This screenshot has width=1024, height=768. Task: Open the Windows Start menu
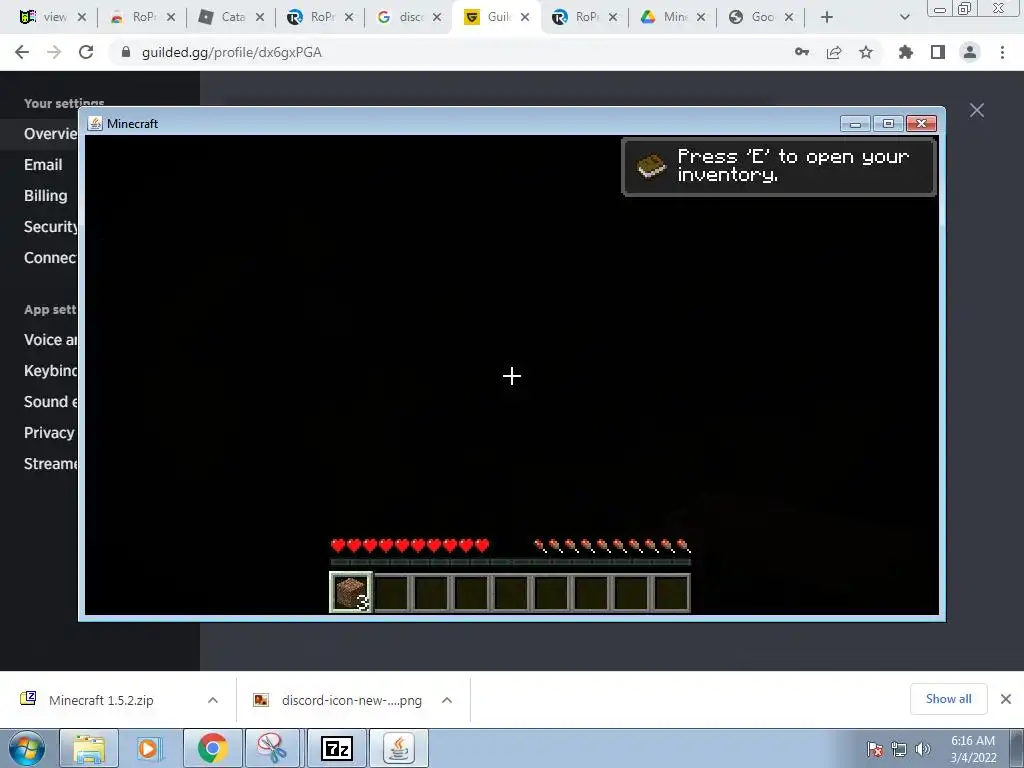(x=26, y=748)
